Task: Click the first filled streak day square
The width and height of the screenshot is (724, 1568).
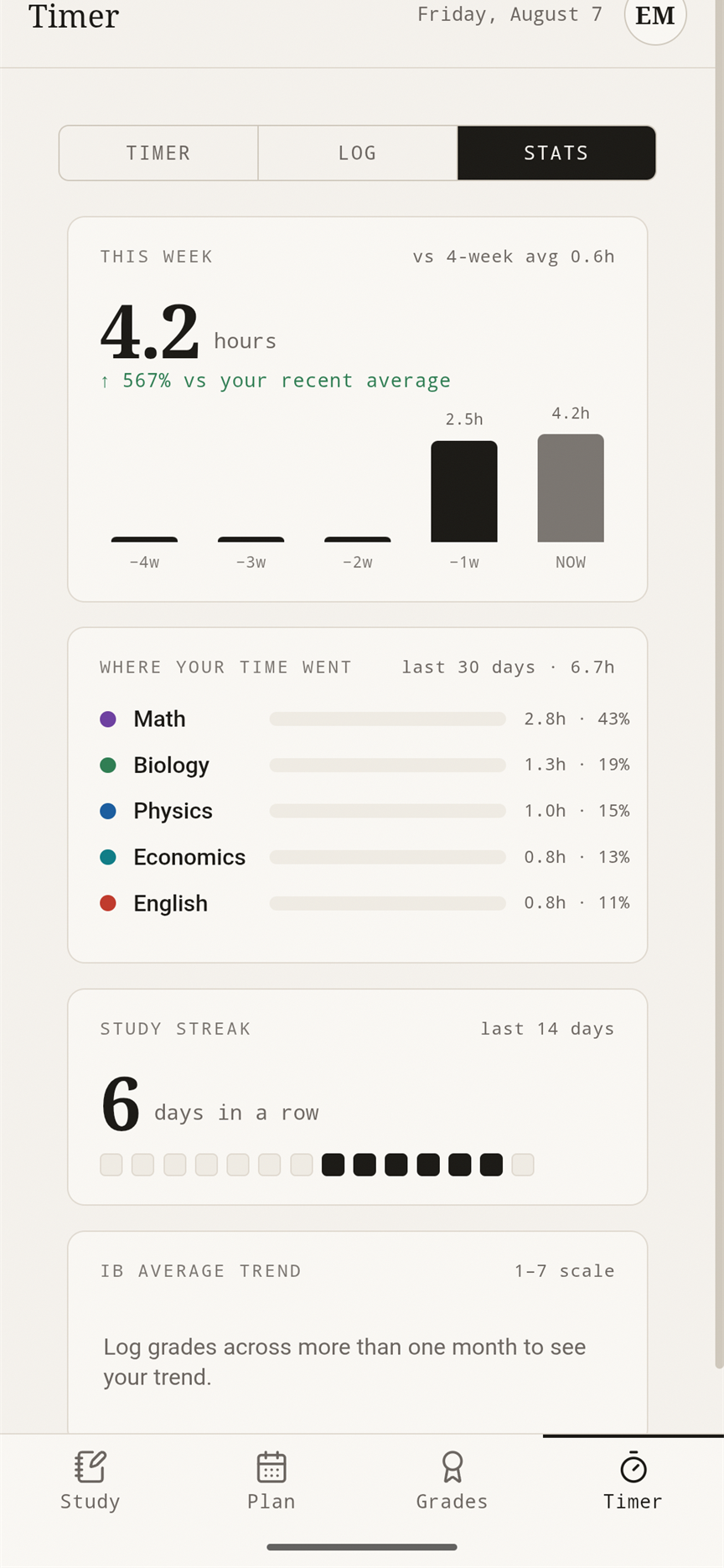Action: (x=333, y=1165)
